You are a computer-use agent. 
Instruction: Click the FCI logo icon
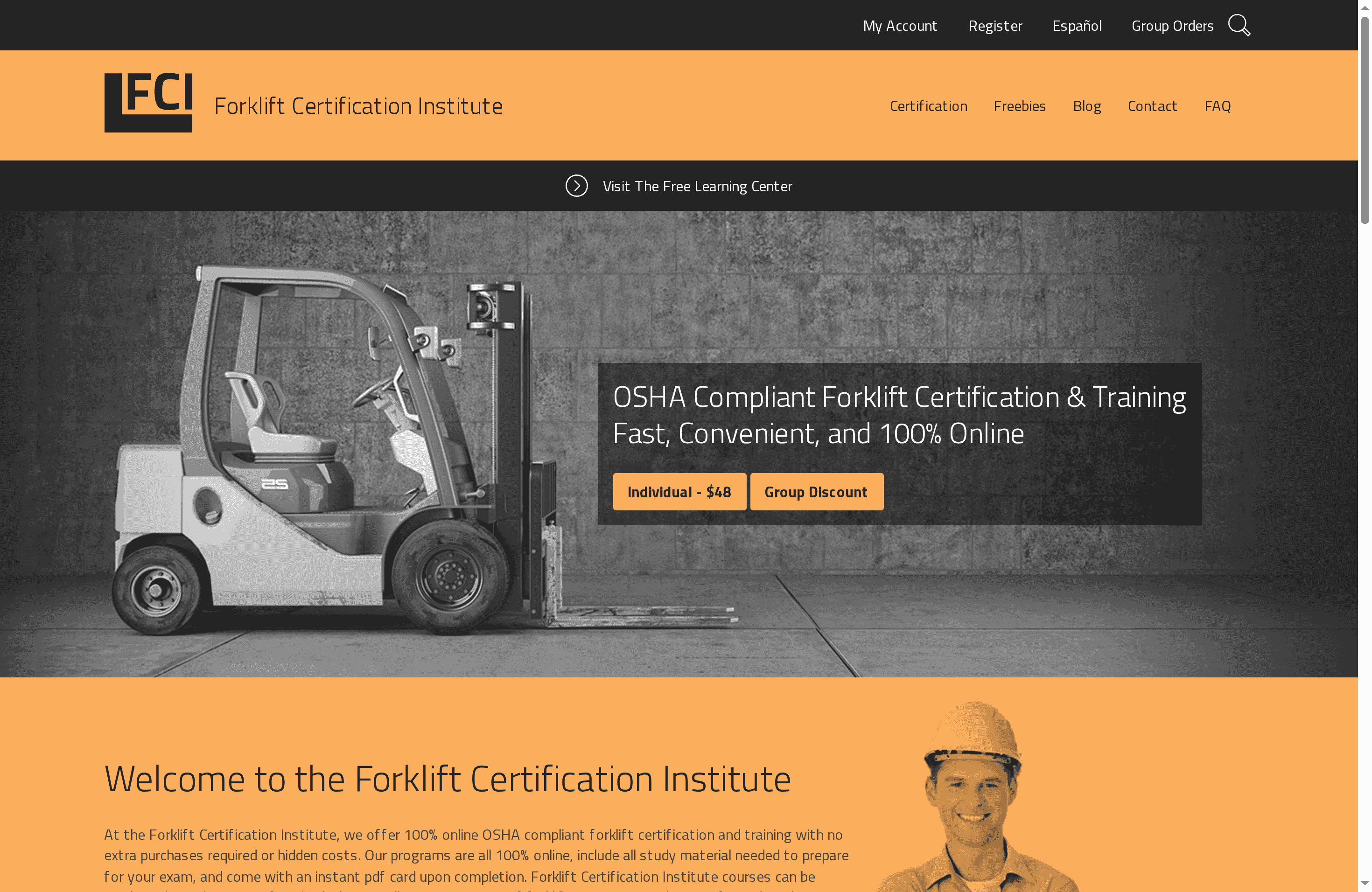click(148, 103)
